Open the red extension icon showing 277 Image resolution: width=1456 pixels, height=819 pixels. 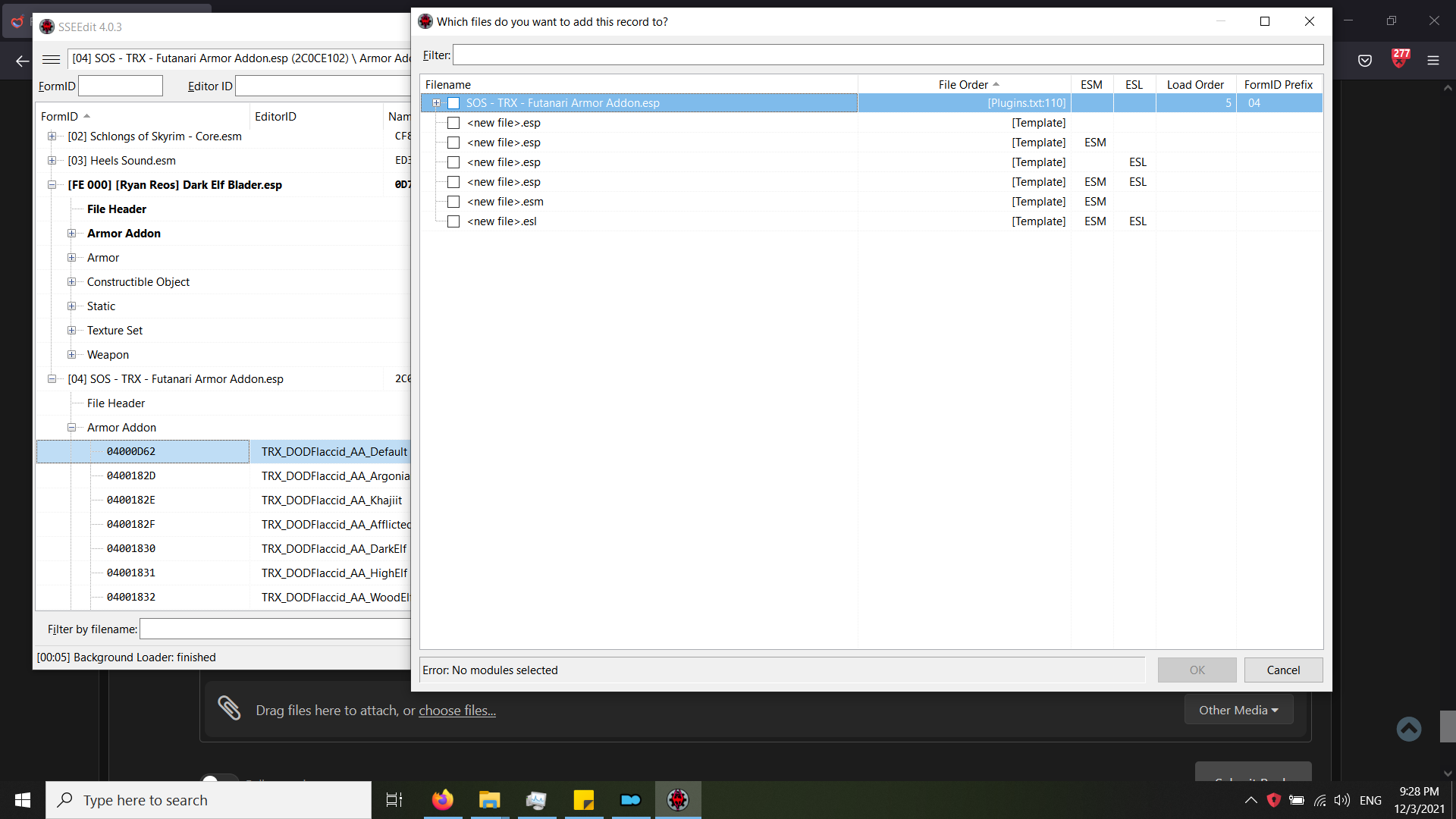pyautogui.click(x=1400, y=58)
